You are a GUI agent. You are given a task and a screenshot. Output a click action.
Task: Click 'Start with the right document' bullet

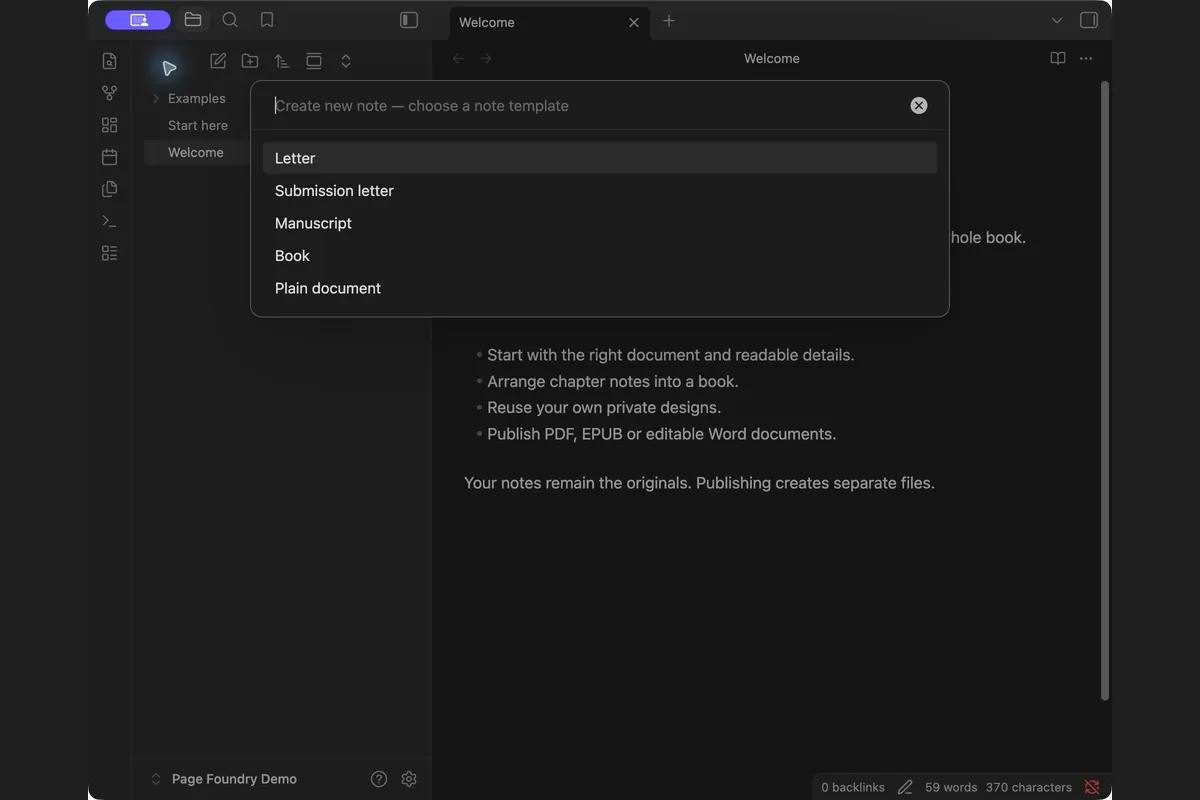point(670,355)
